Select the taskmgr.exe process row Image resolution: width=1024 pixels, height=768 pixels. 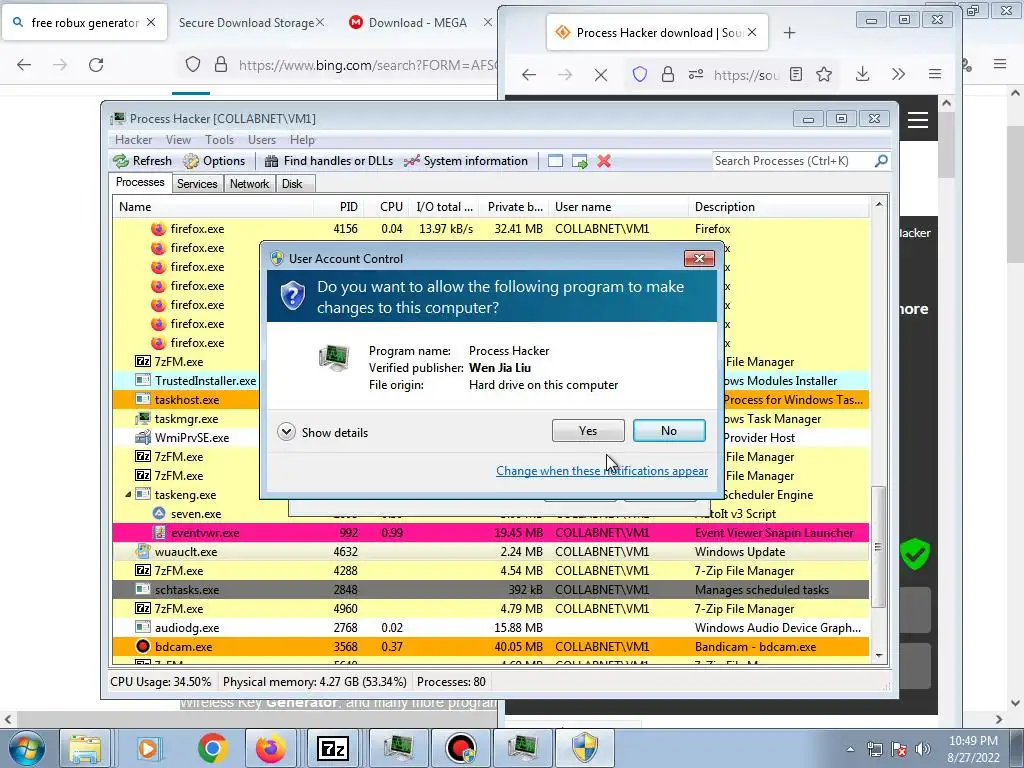490,418
